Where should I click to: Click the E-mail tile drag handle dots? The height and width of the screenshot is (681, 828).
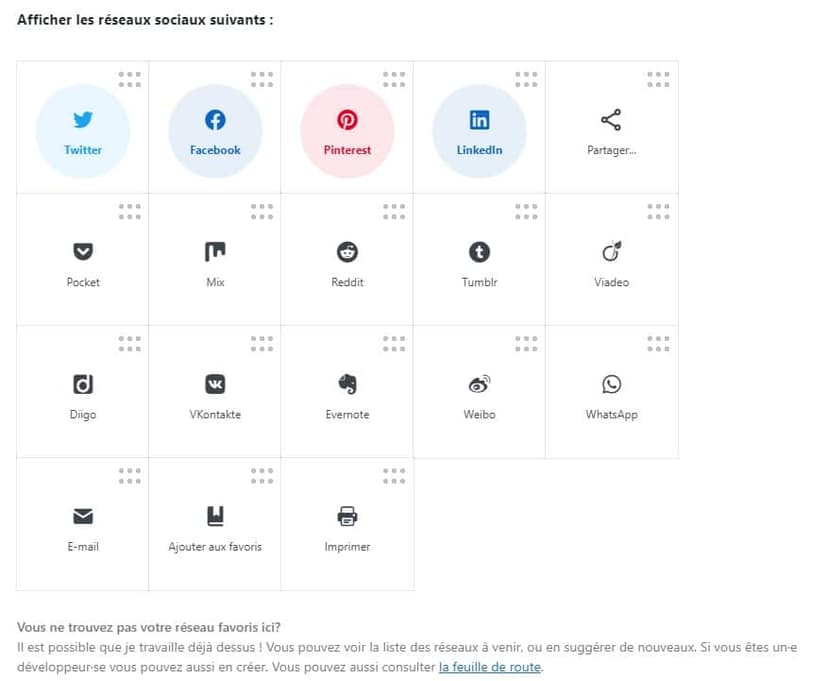[x=130, y=475]
